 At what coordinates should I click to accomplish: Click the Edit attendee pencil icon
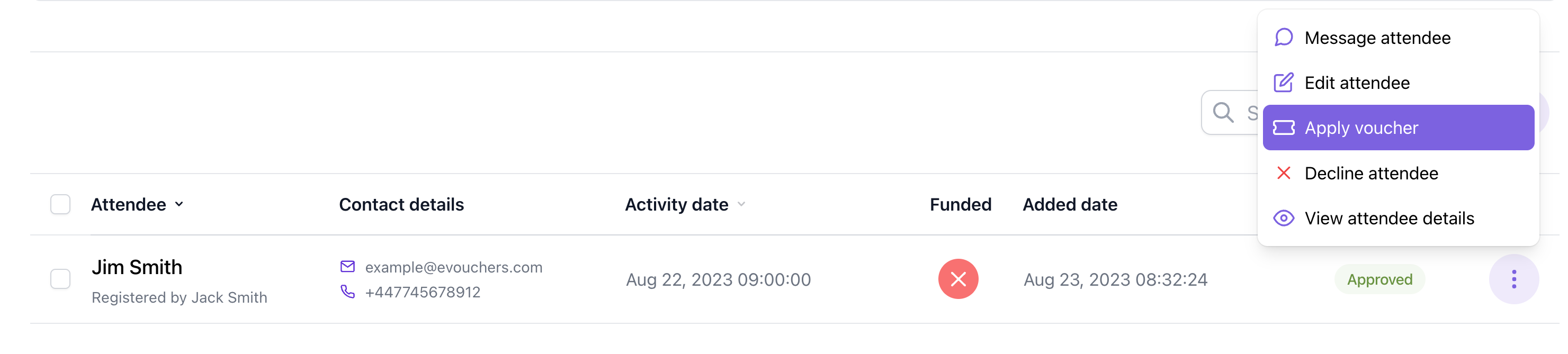pos(1284,83)
